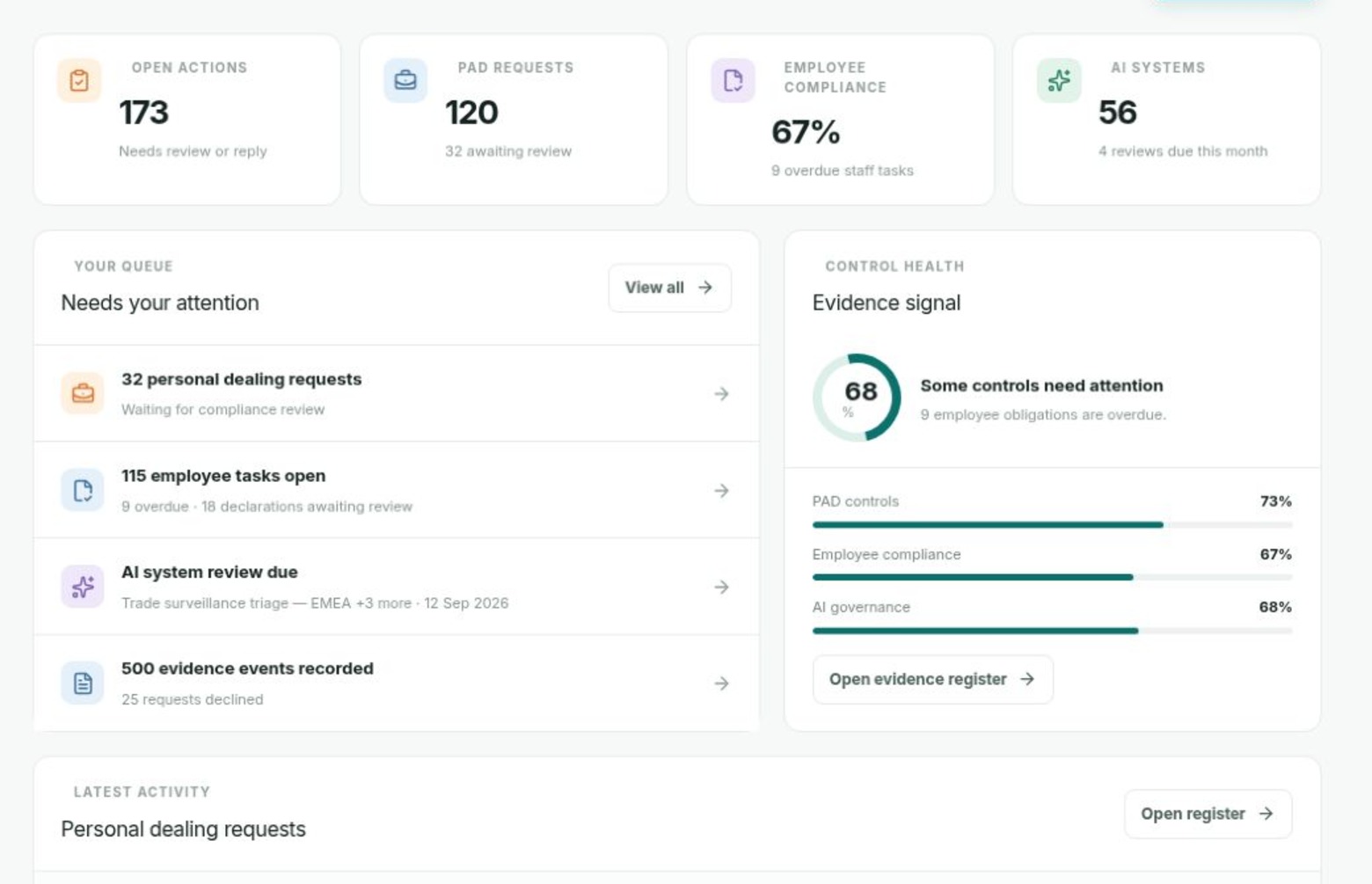Click the Employee Compliance document icon
This screenshot has width=1372, height=884.
coord(733,81)
